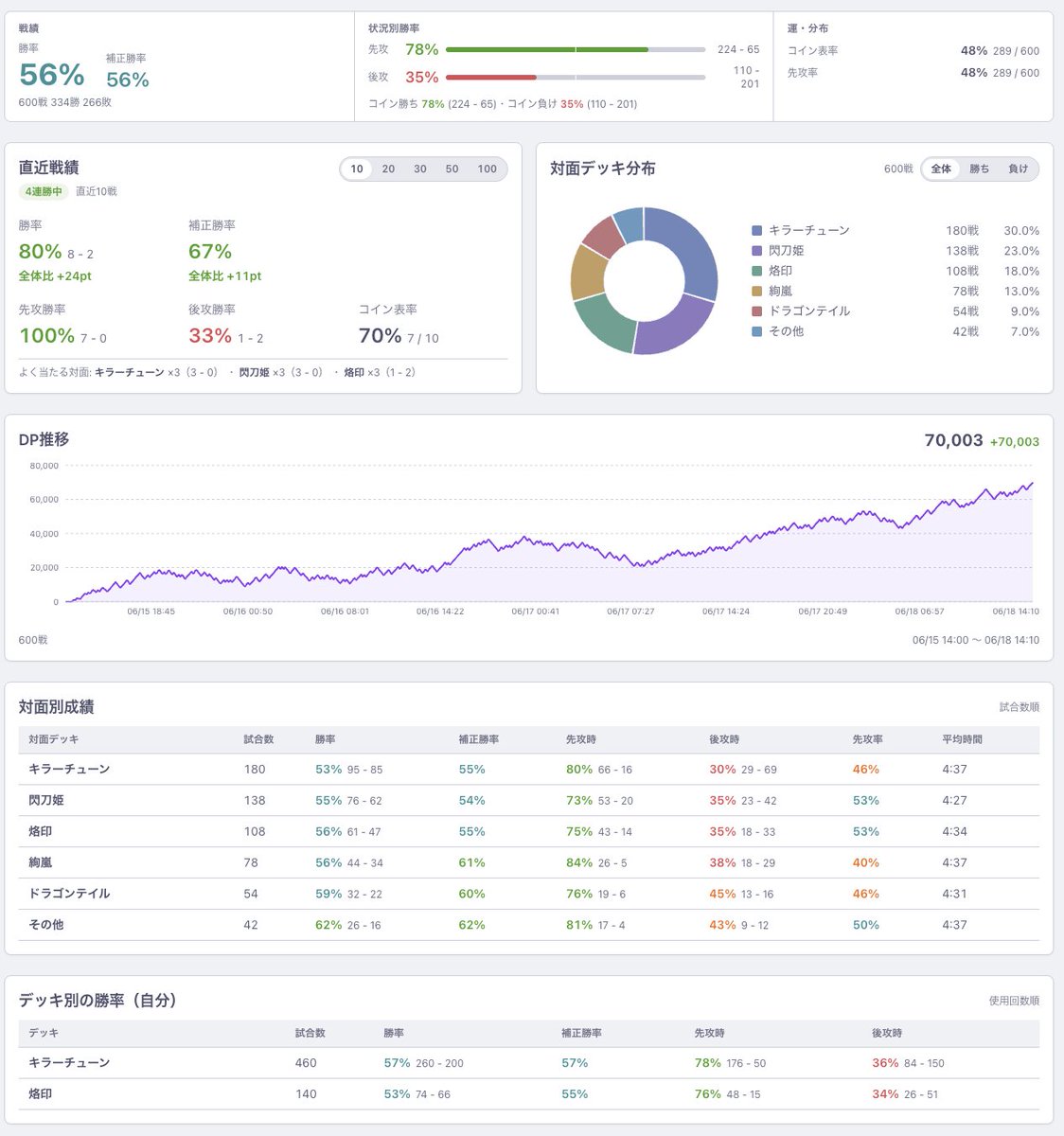Image resolution: width=1064 pixels, height=1136 pixels.
Task: Click the よく当たる対面 summary line
Action: tap(218, 372)
